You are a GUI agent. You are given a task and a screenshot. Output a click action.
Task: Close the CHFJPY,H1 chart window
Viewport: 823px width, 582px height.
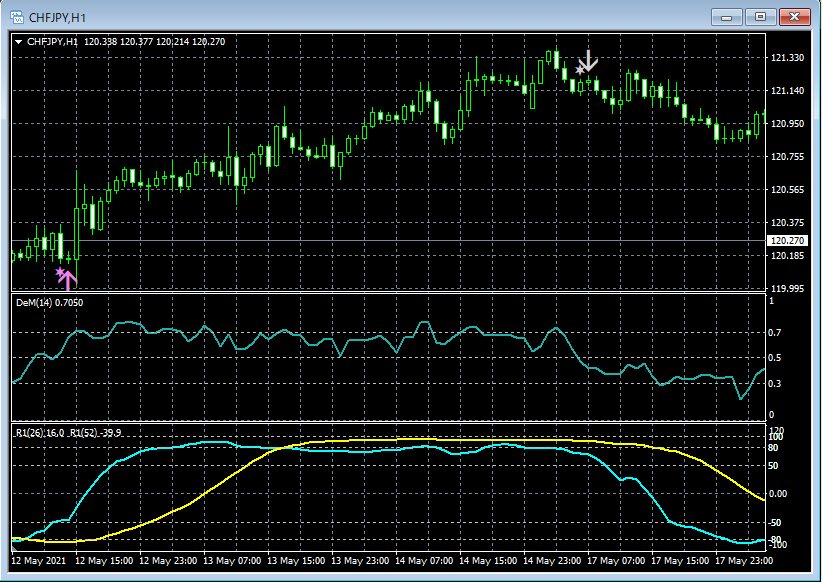point(795,16)
